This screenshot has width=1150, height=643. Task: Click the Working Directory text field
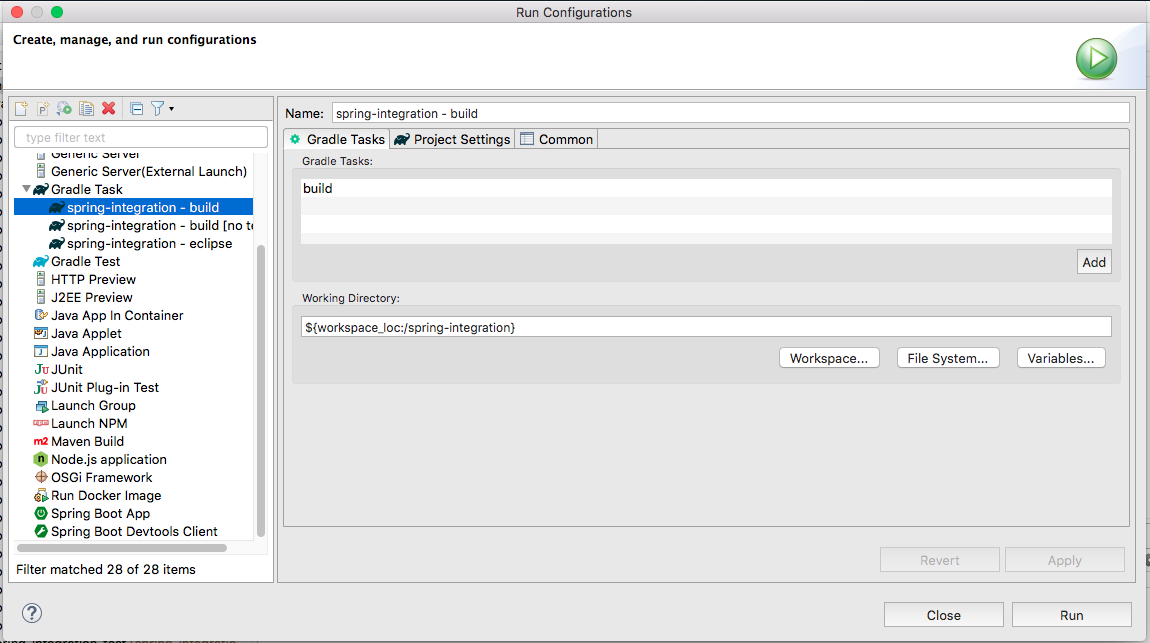(706, 327)
